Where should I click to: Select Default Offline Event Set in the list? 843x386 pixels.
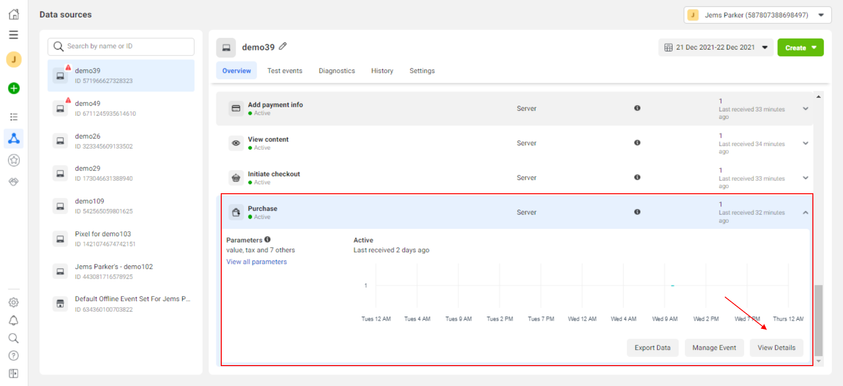pos(121,304)
